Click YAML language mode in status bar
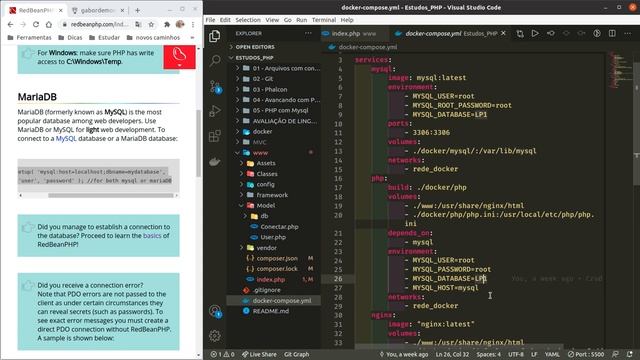 tap(552, 354)
